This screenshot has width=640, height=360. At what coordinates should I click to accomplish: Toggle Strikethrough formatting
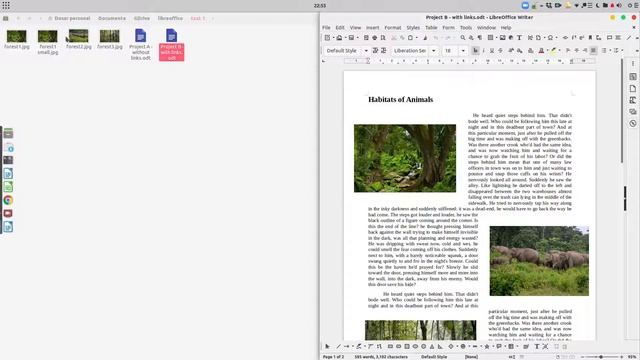(500, 51)
